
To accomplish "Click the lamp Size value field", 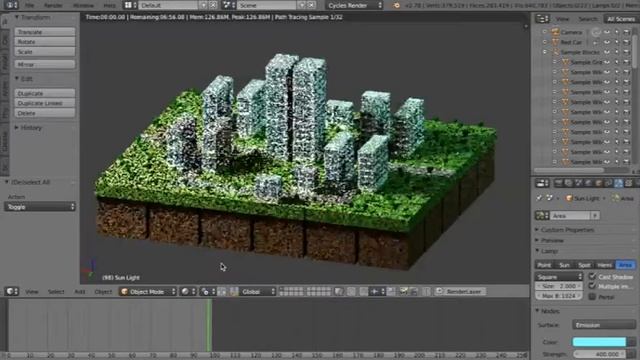I will 559,286.
